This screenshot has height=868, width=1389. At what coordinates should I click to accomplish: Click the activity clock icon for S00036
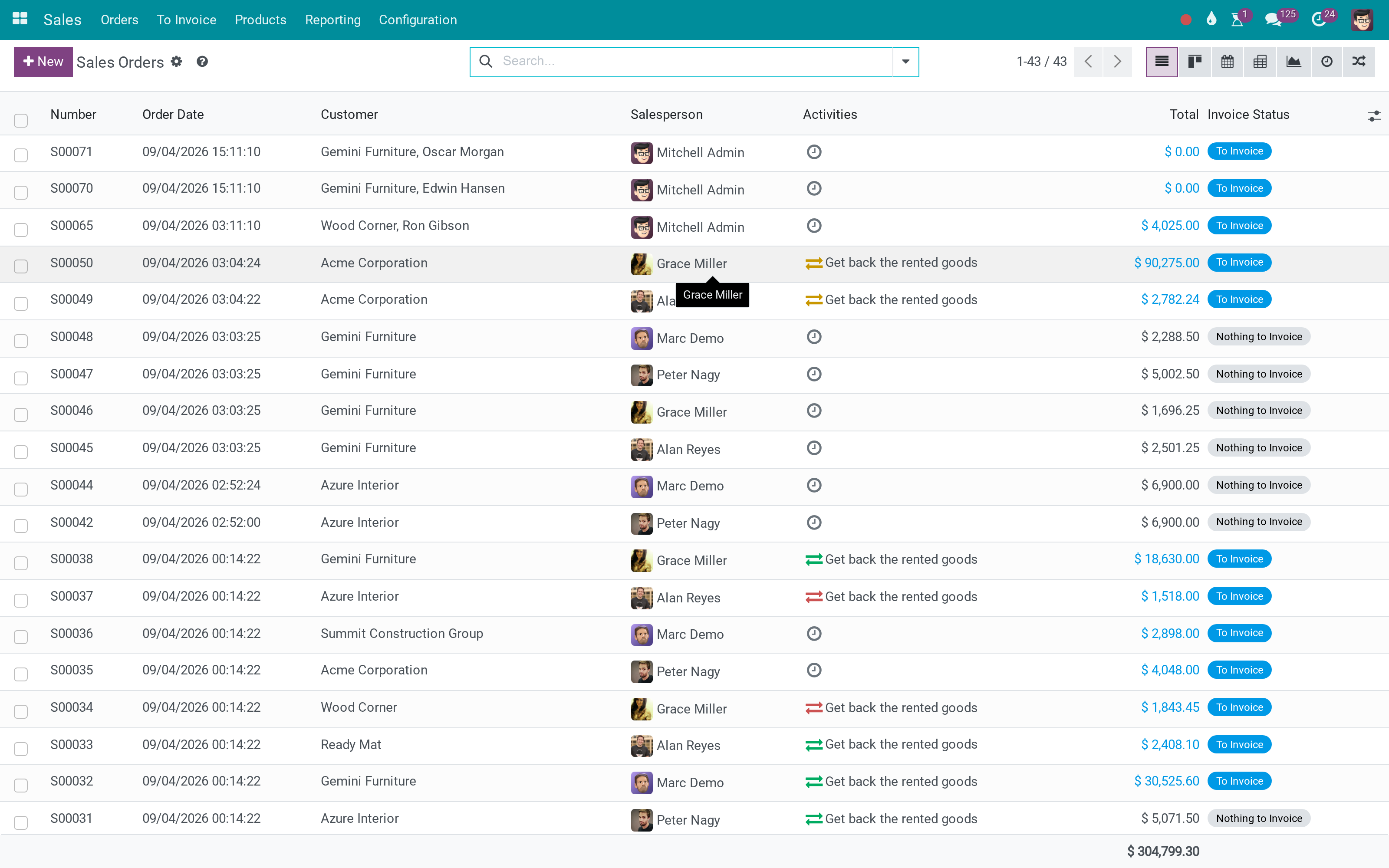click(814, 633)
